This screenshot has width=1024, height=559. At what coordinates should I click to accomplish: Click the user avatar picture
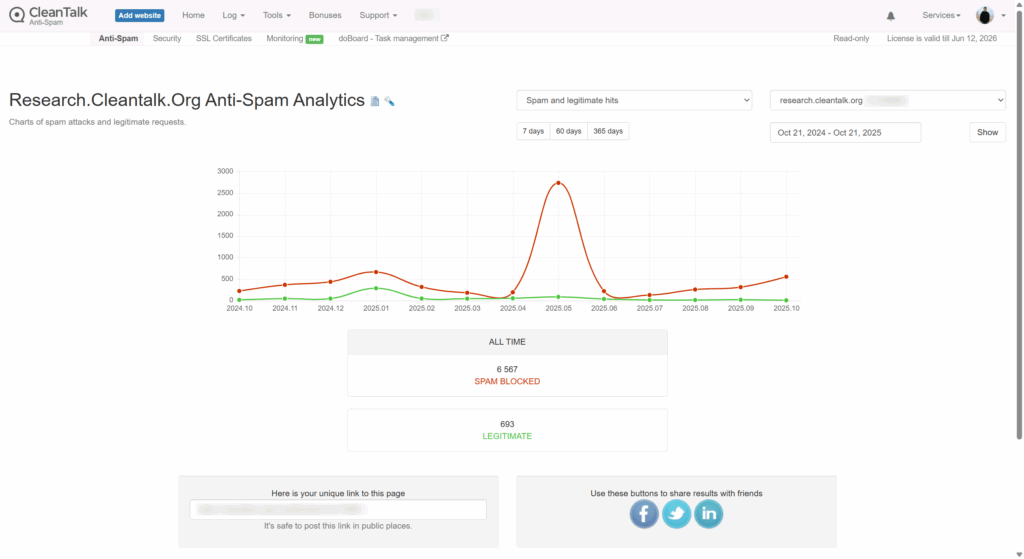pyautogui.click(x=985, y=15)
